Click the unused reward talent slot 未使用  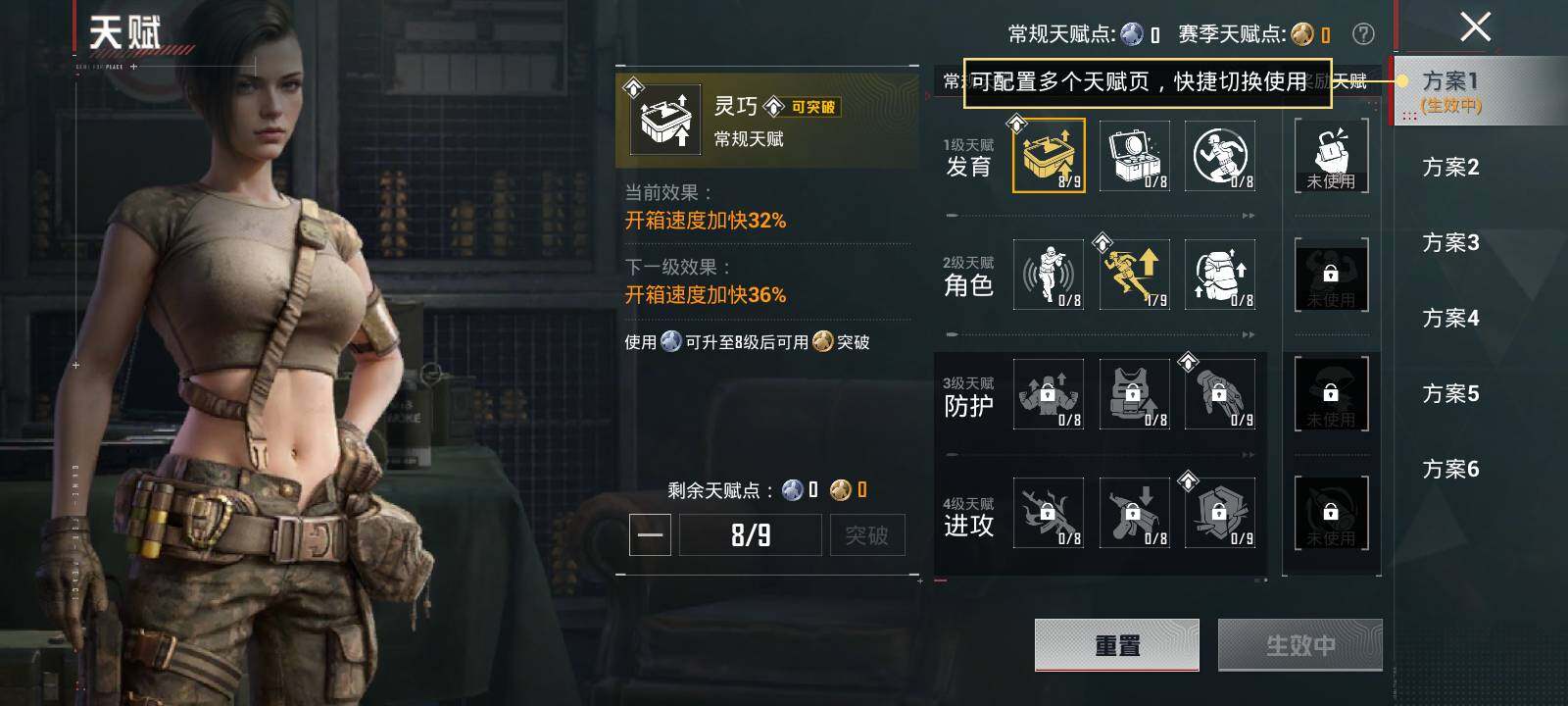(x=1331, y=155)
